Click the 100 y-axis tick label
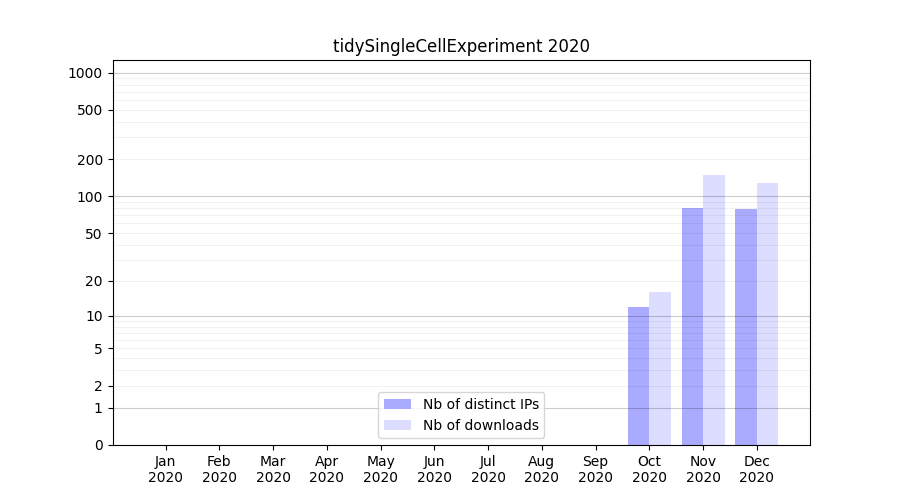Viewport: 900px width, 500px height. [x=91, y=197]
